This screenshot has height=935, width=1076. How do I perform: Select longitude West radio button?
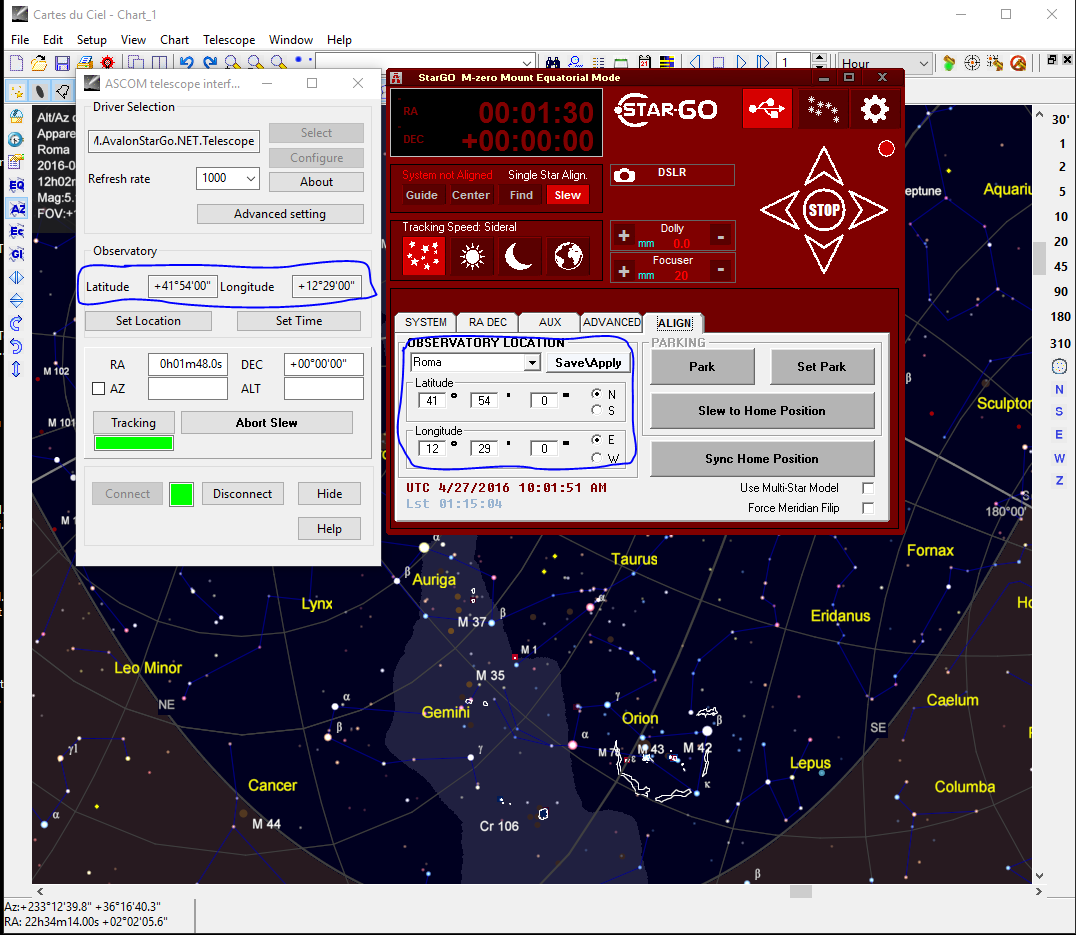click(x=596, y=458)
